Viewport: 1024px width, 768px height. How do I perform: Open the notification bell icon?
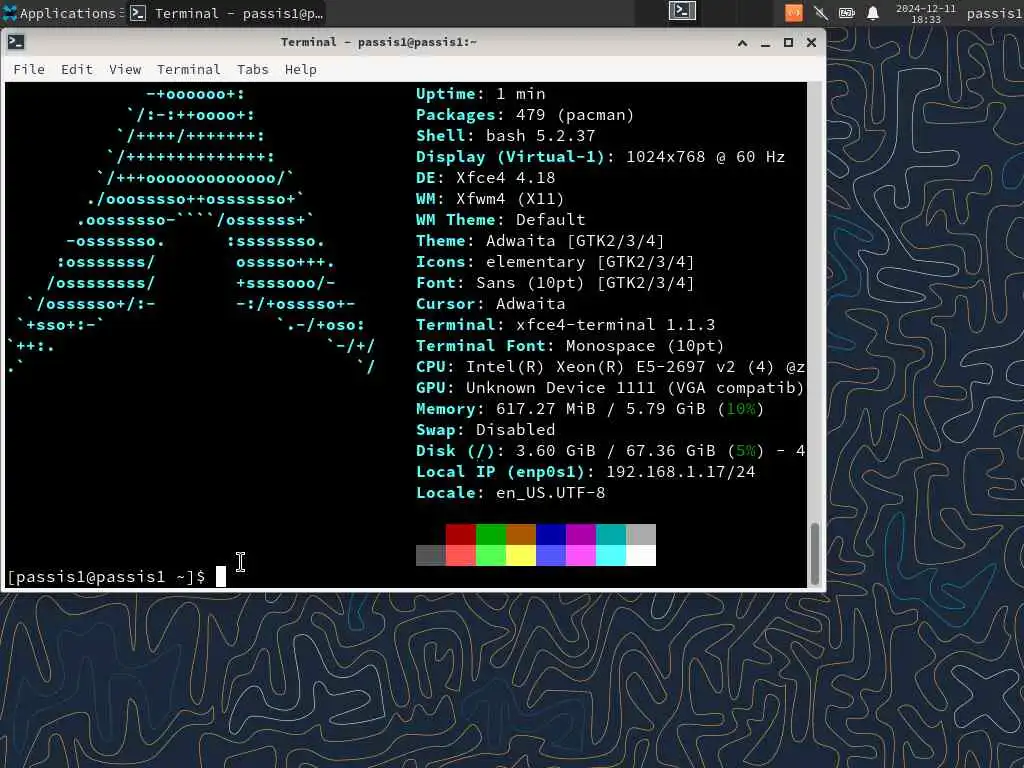872,12
